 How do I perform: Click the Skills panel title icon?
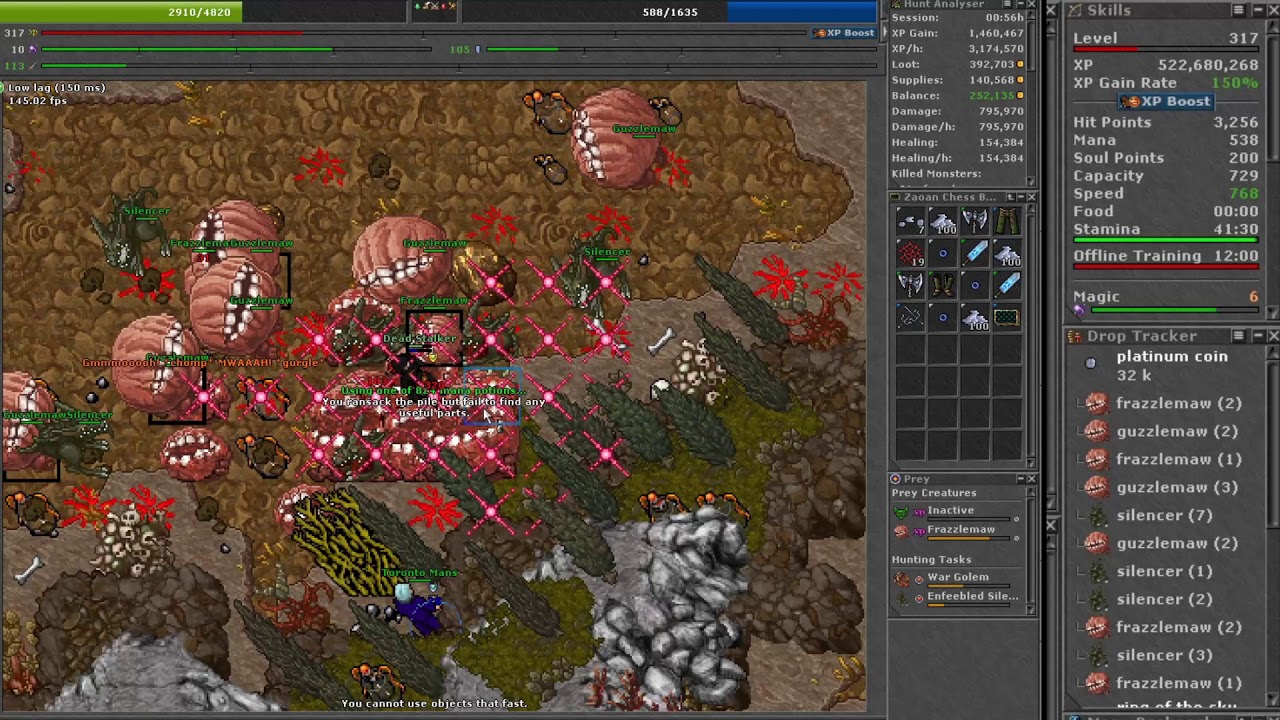(1075, 10)
